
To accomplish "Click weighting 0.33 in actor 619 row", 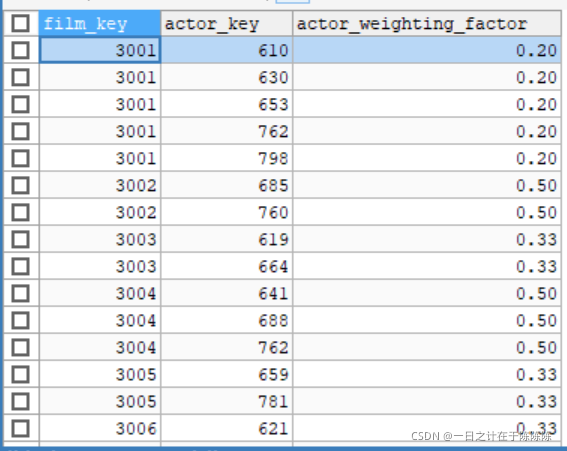I will 427,239.
